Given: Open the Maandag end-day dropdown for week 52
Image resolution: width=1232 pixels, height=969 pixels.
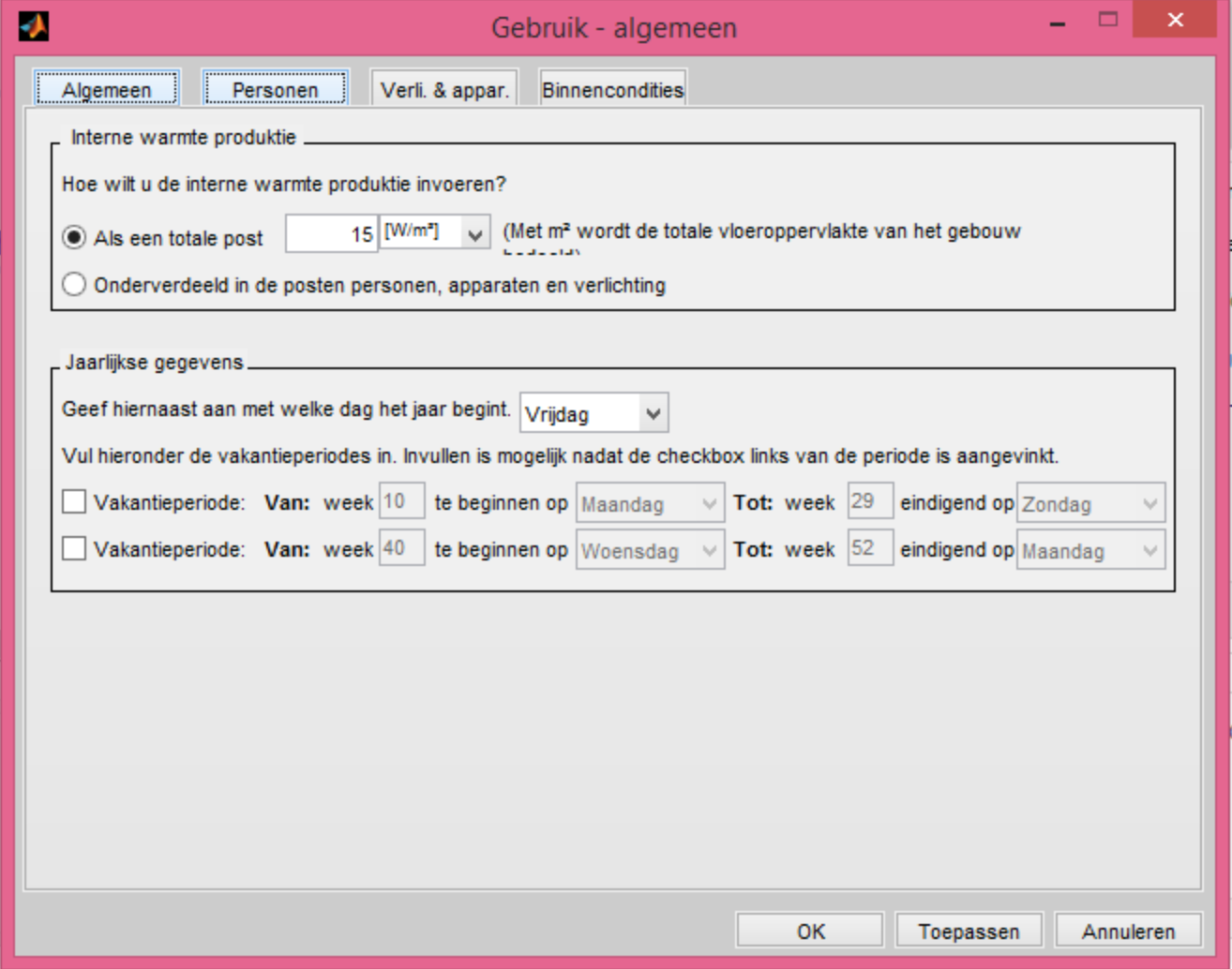Looking at the screenshot, I should pyautogui.click(x=1091, y=550).
